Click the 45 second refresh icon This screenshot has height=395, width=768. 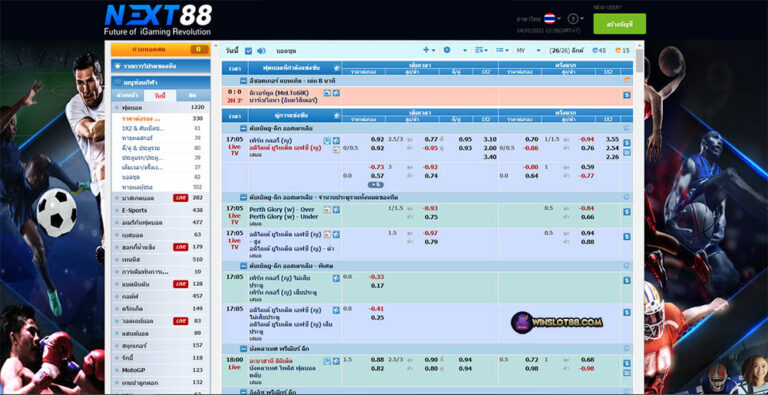tap(599, 50)
